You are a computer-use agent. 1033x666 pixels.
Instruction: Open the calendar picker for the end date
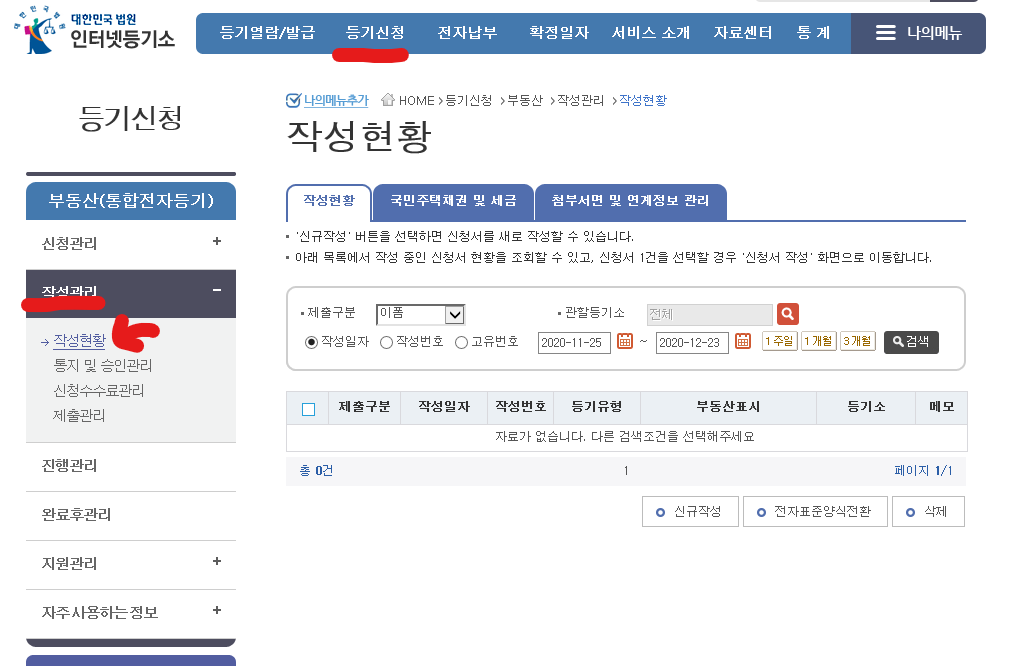(x=741, y=342)
